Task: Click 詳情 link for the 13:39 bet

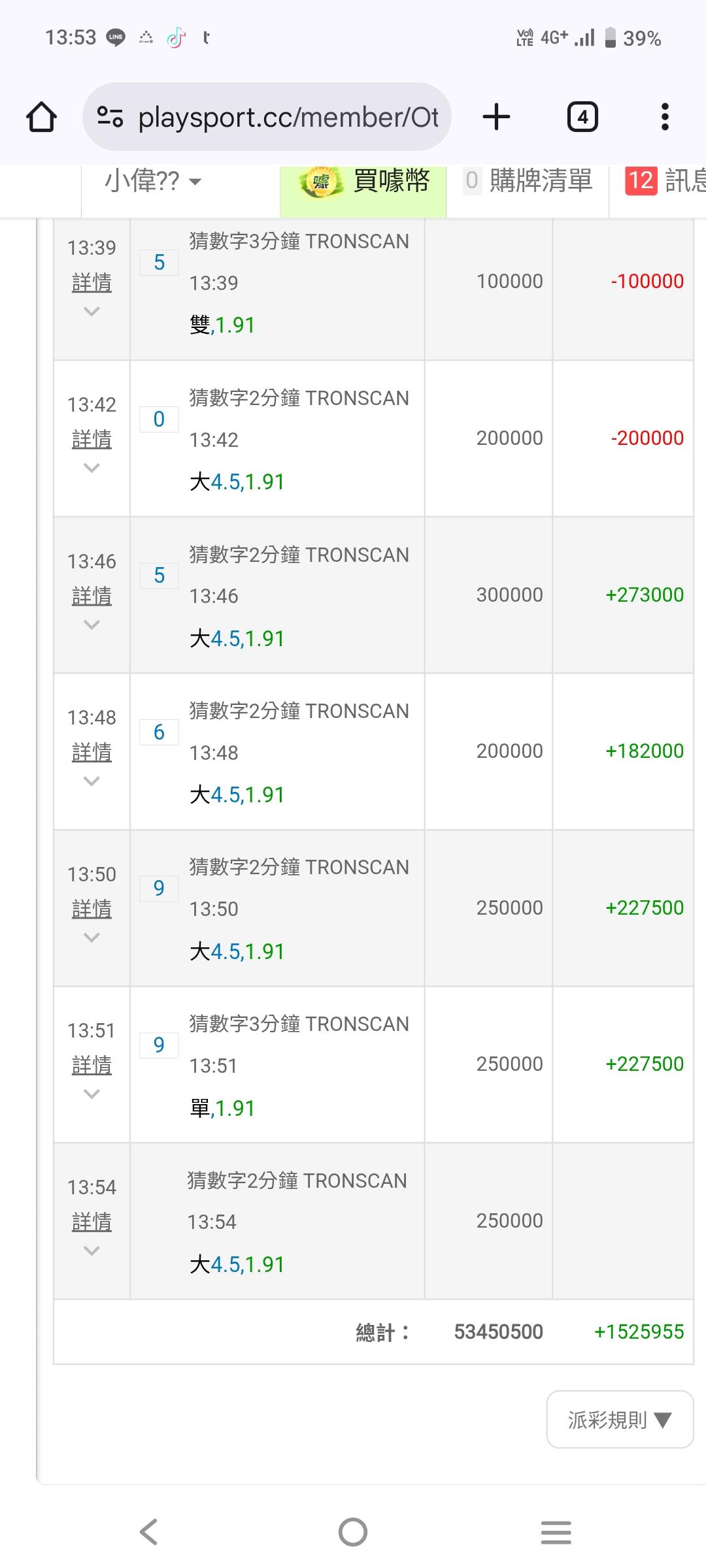Action: (x=92, y=283)
